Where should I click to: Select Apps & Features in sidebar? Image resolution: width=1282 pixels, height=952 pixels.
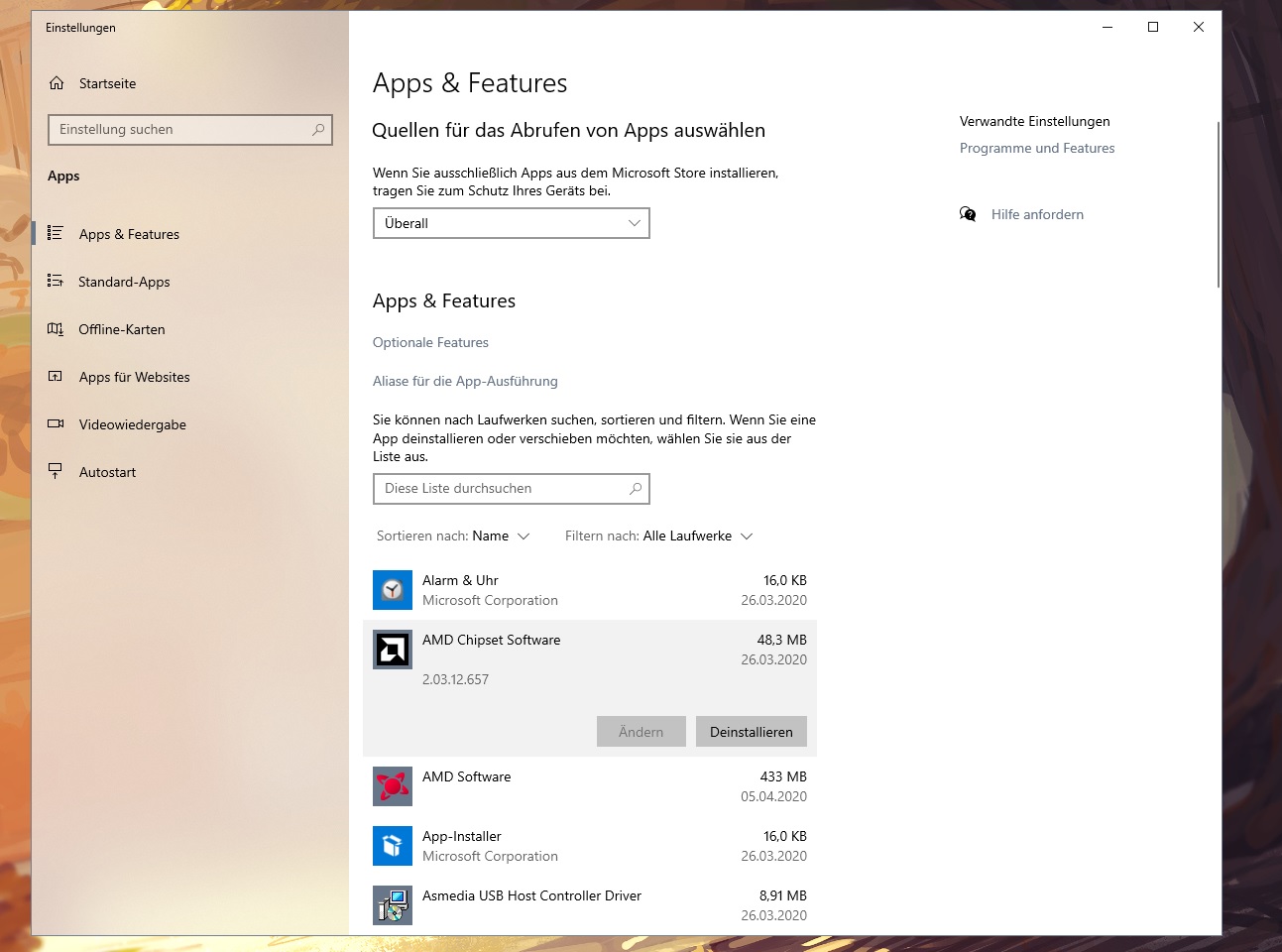(190, 234)
